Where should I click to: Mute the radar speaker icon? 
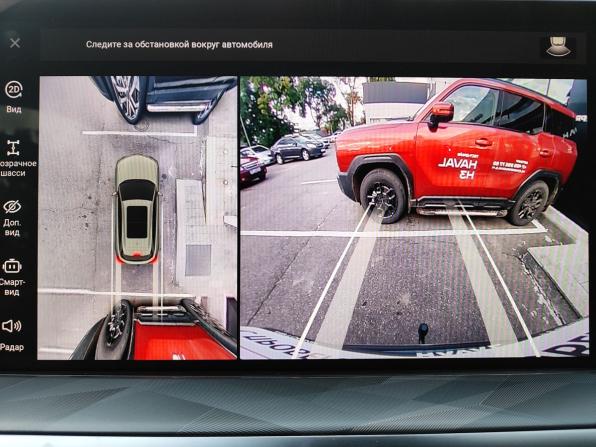coord(11,326)
